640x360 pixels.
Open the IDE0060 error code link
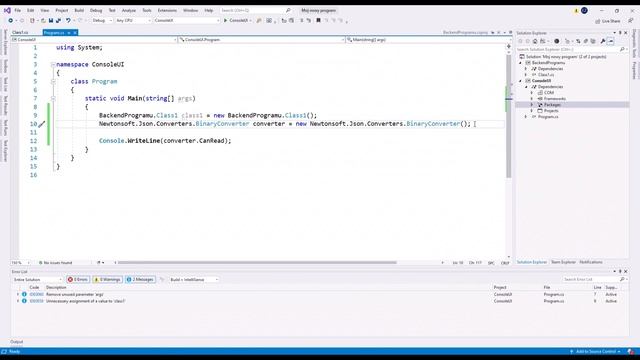(36, 294)
